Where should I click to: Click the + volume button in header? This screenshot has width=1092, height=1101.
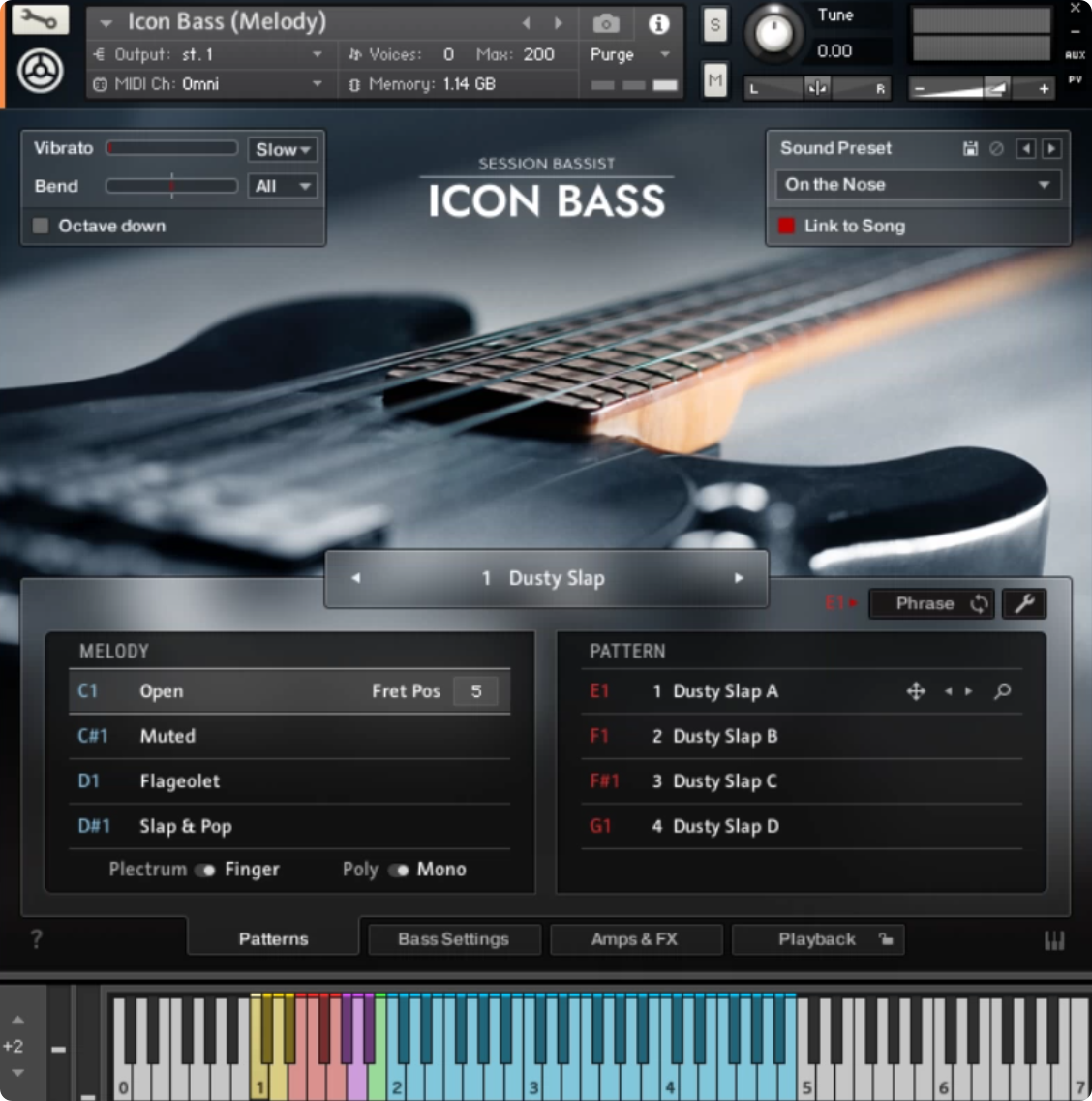[x=1044, y=88]
